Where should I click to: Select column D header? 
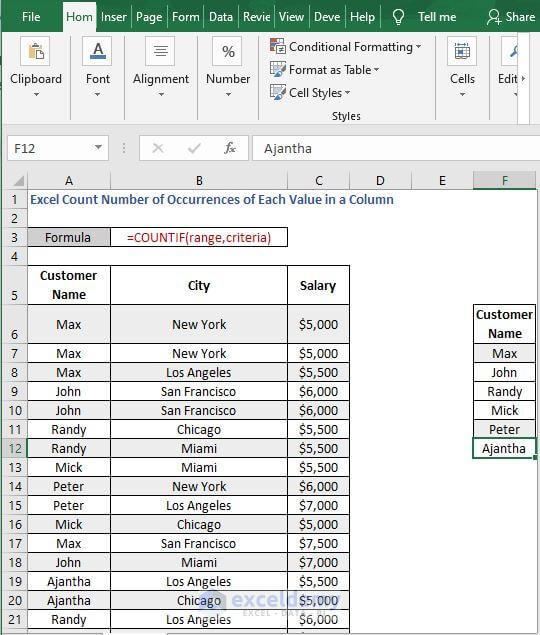click(x=380, y=181)
